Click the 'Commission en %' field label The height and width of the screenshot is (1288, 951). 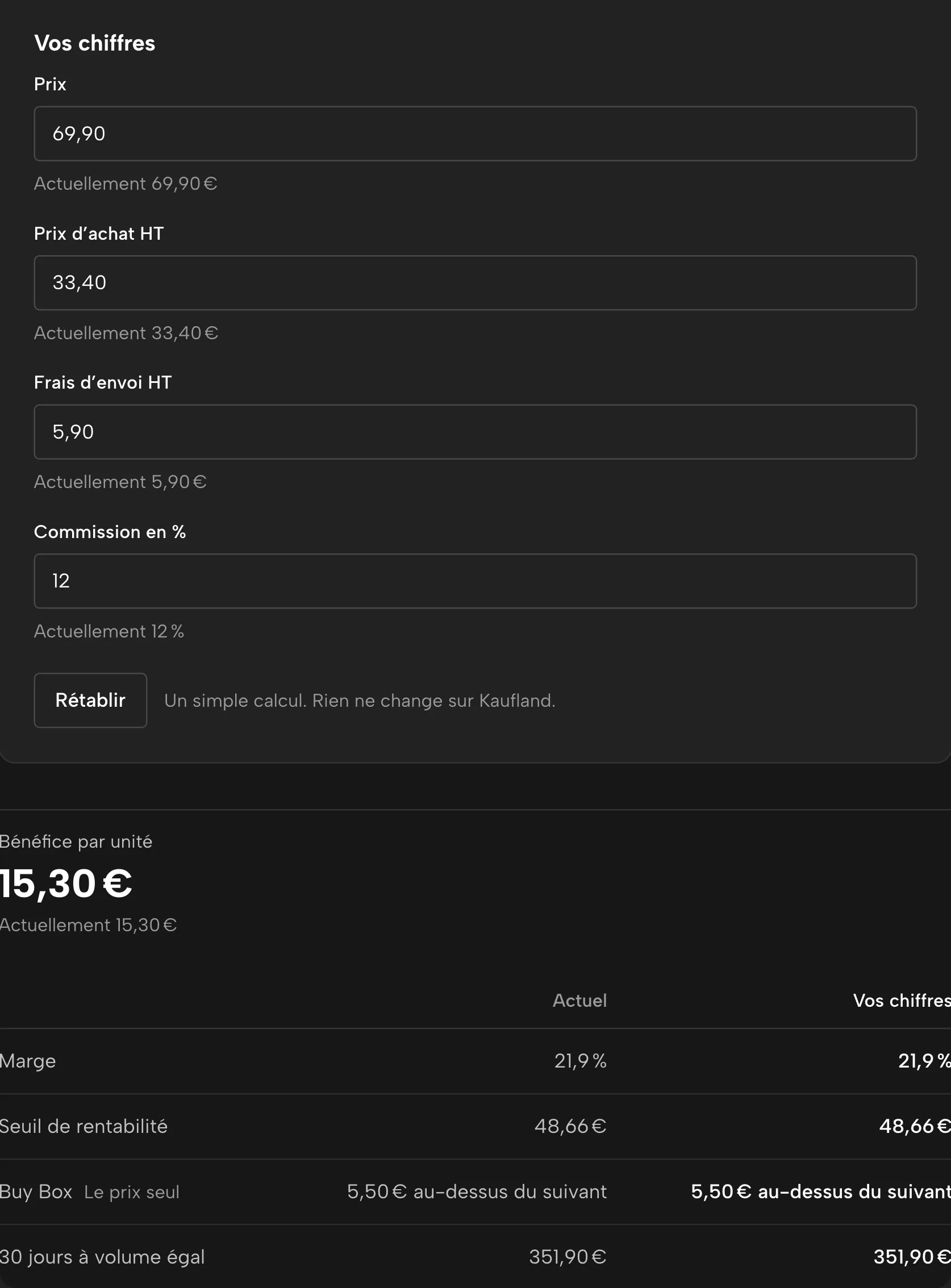(x=110, y=531)
